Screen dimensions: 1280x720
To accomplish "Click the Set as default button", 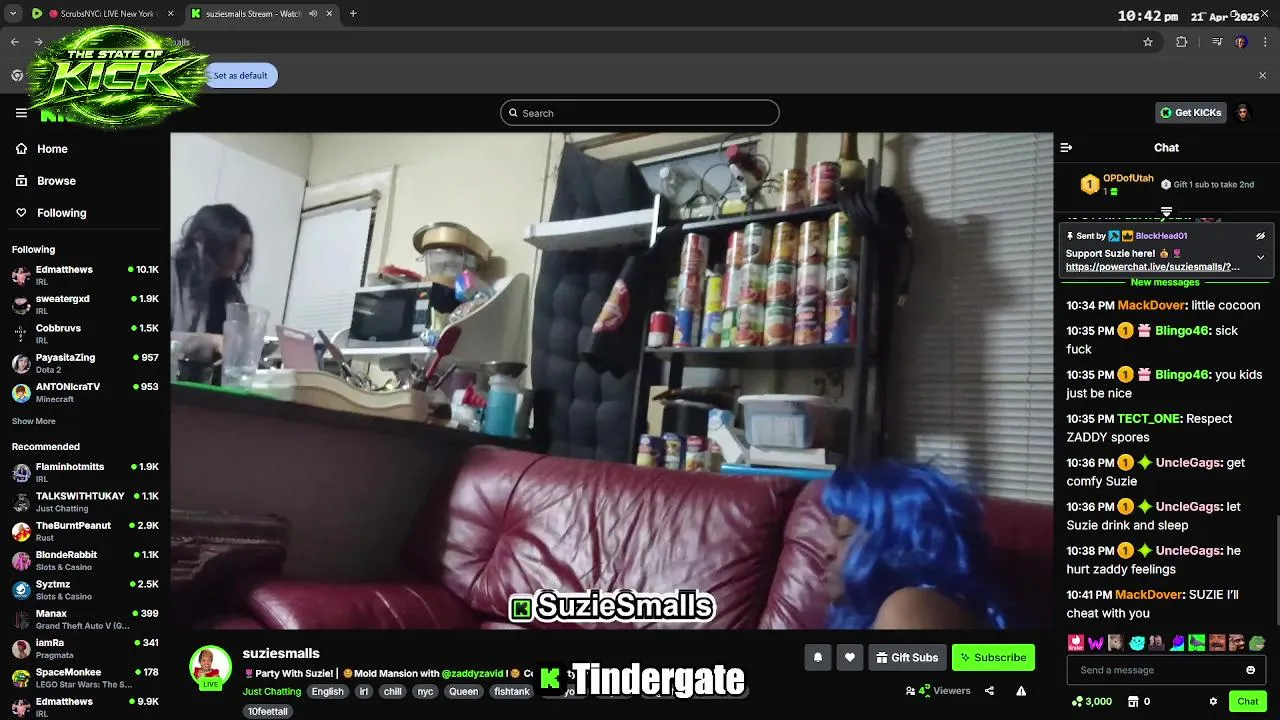I will [241, 75].
